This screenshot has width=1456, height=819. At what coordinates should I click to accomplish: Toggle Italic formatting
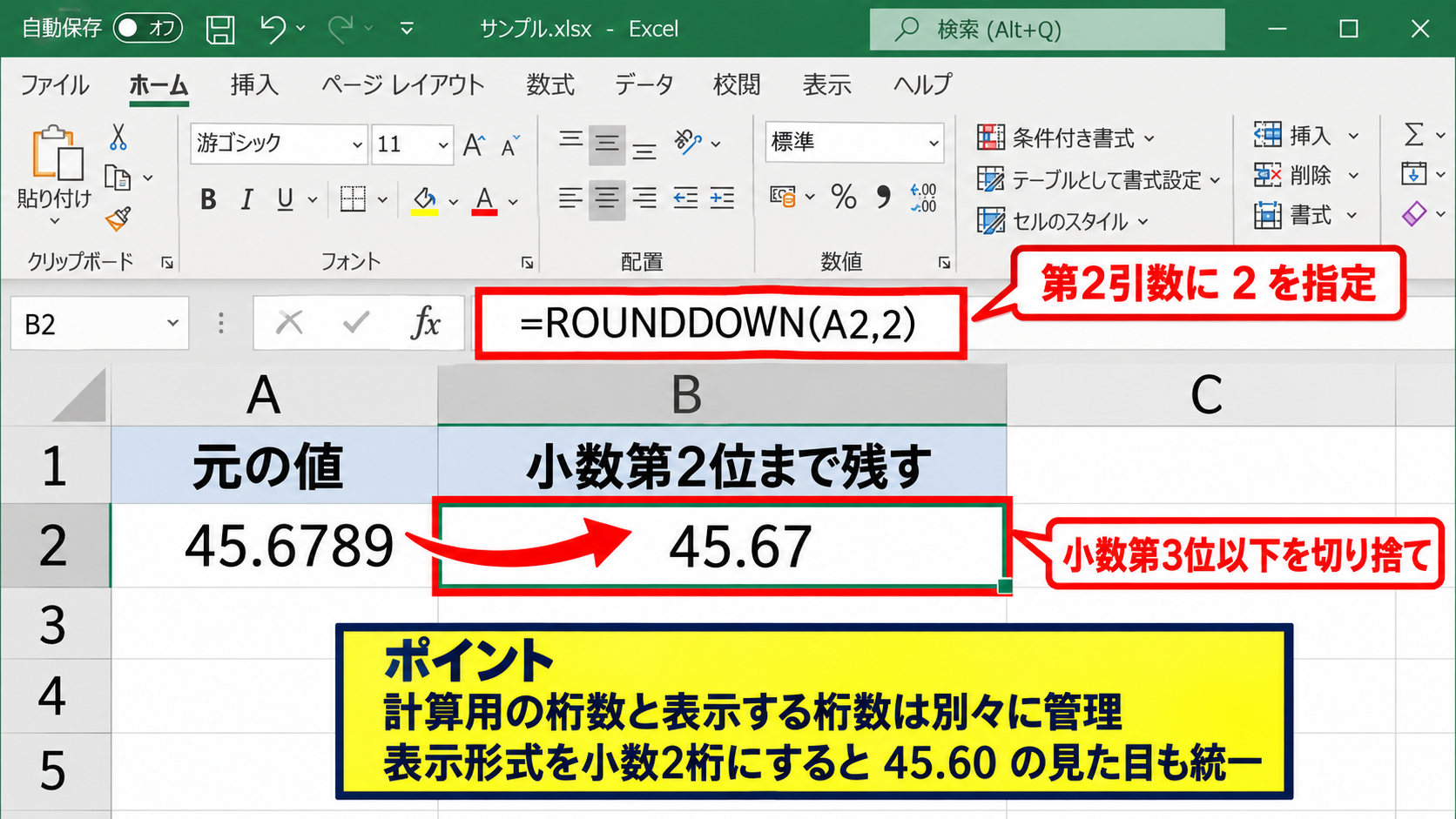pyautogui.click(x=246, y=199)
